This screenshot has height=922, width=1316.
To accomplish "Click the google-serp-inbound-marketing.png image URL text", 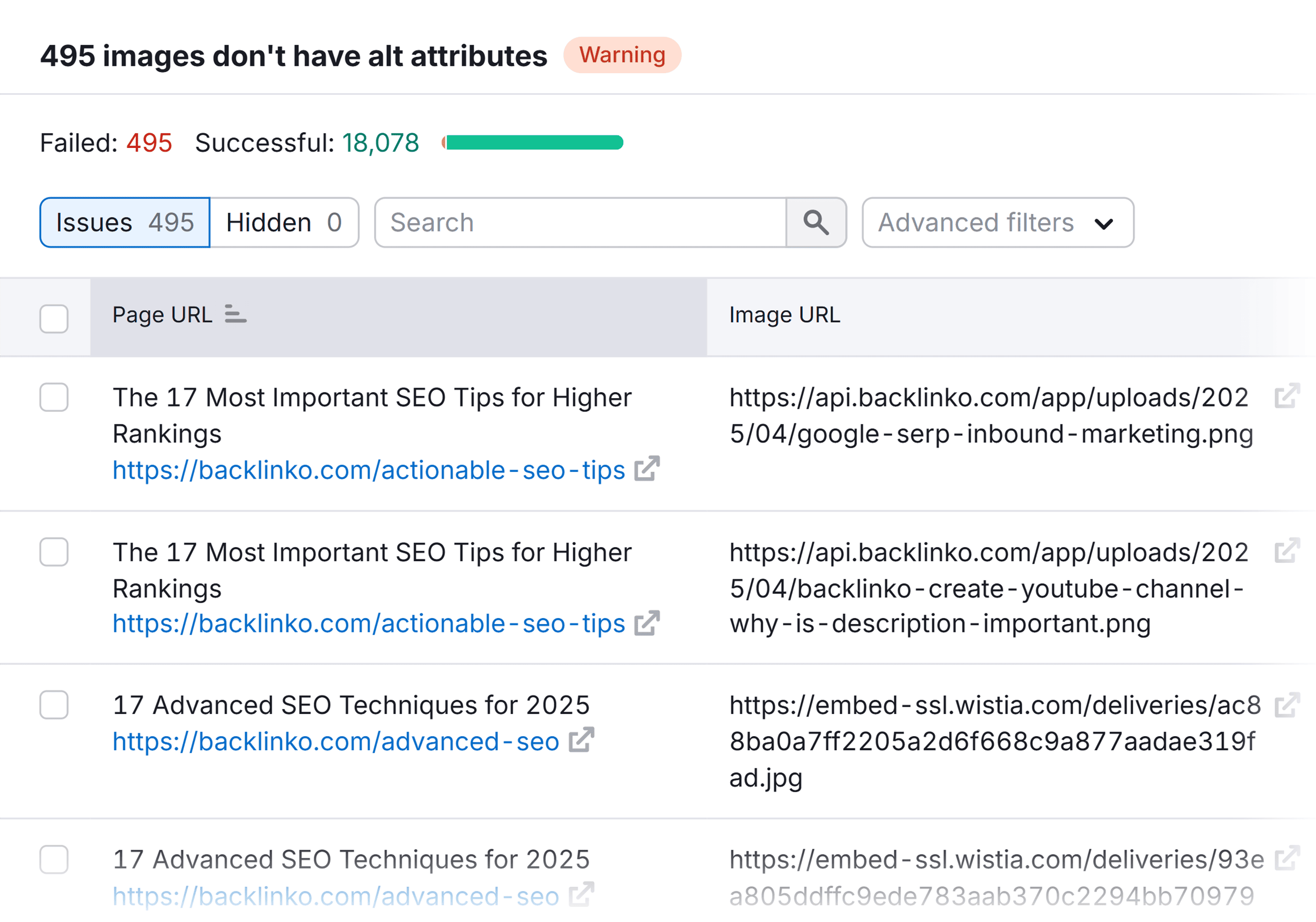I will coord(991,415).
